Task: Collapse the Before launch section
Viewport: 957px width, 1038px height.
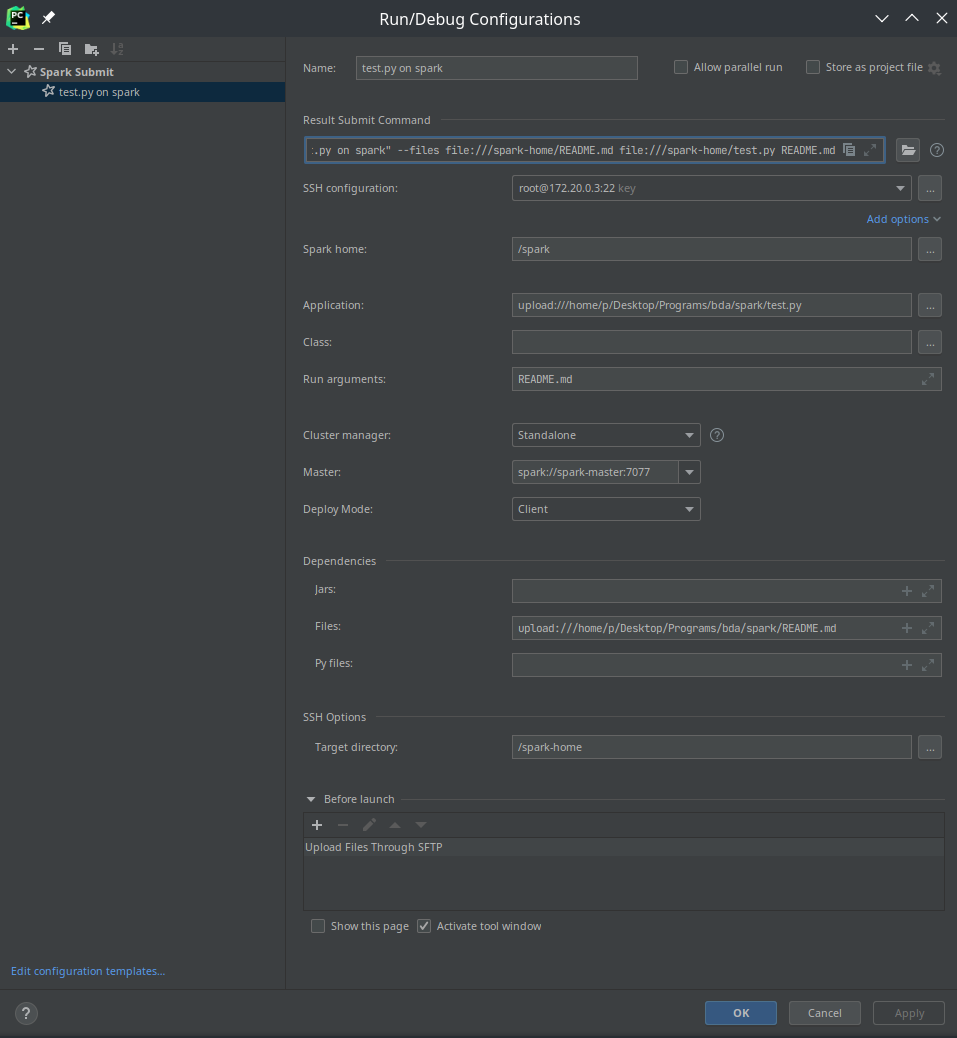Action: click(311, 800)
